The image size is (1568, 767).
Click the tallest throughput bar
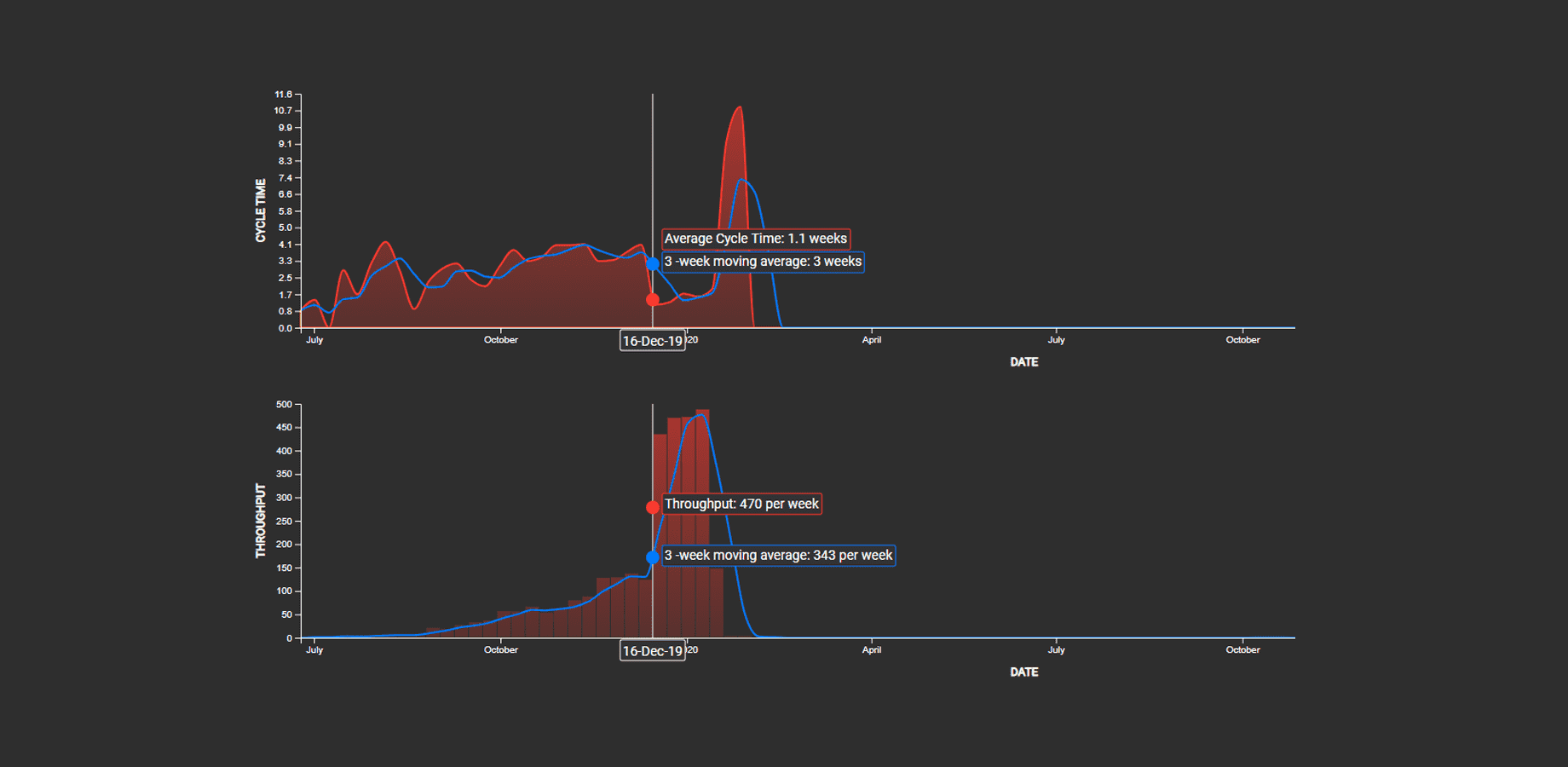click(x=702, y=523)
